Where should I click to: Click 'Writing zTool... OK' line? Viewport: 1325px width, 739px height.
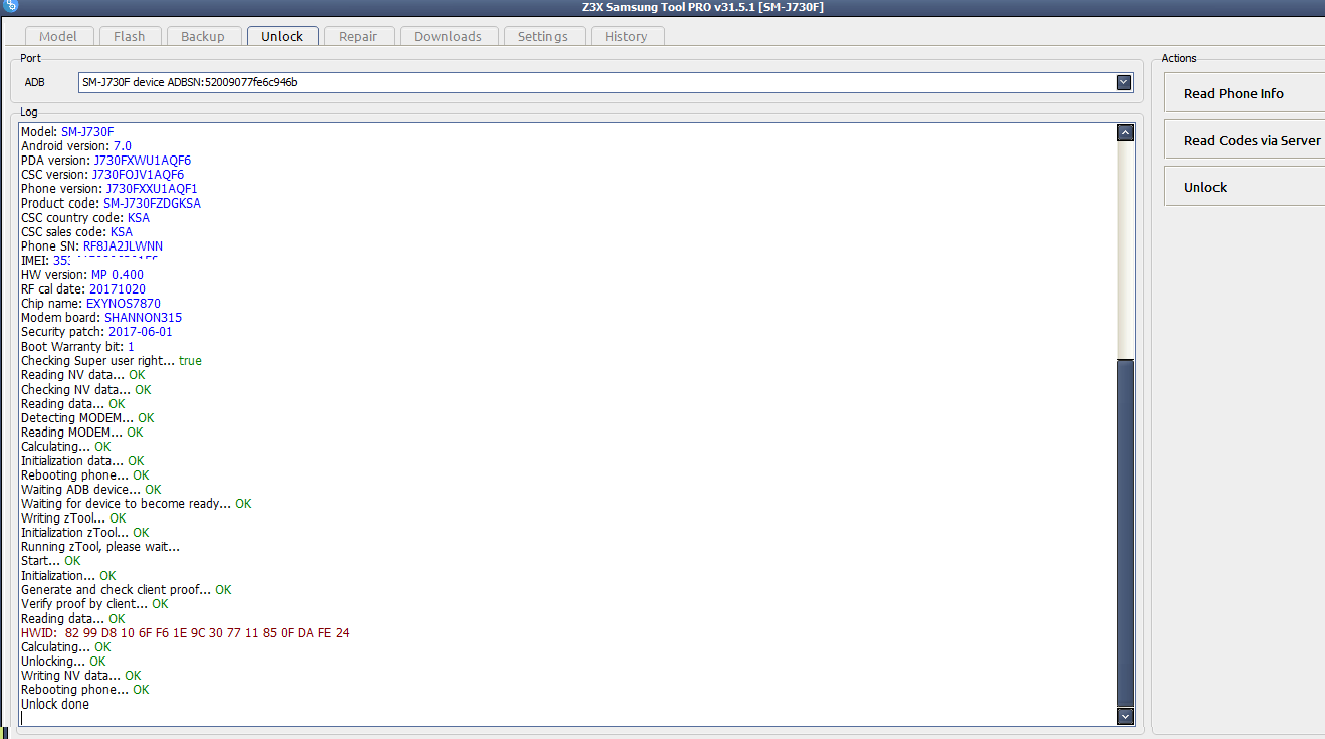pyautogui.click(x=74, y=518)
